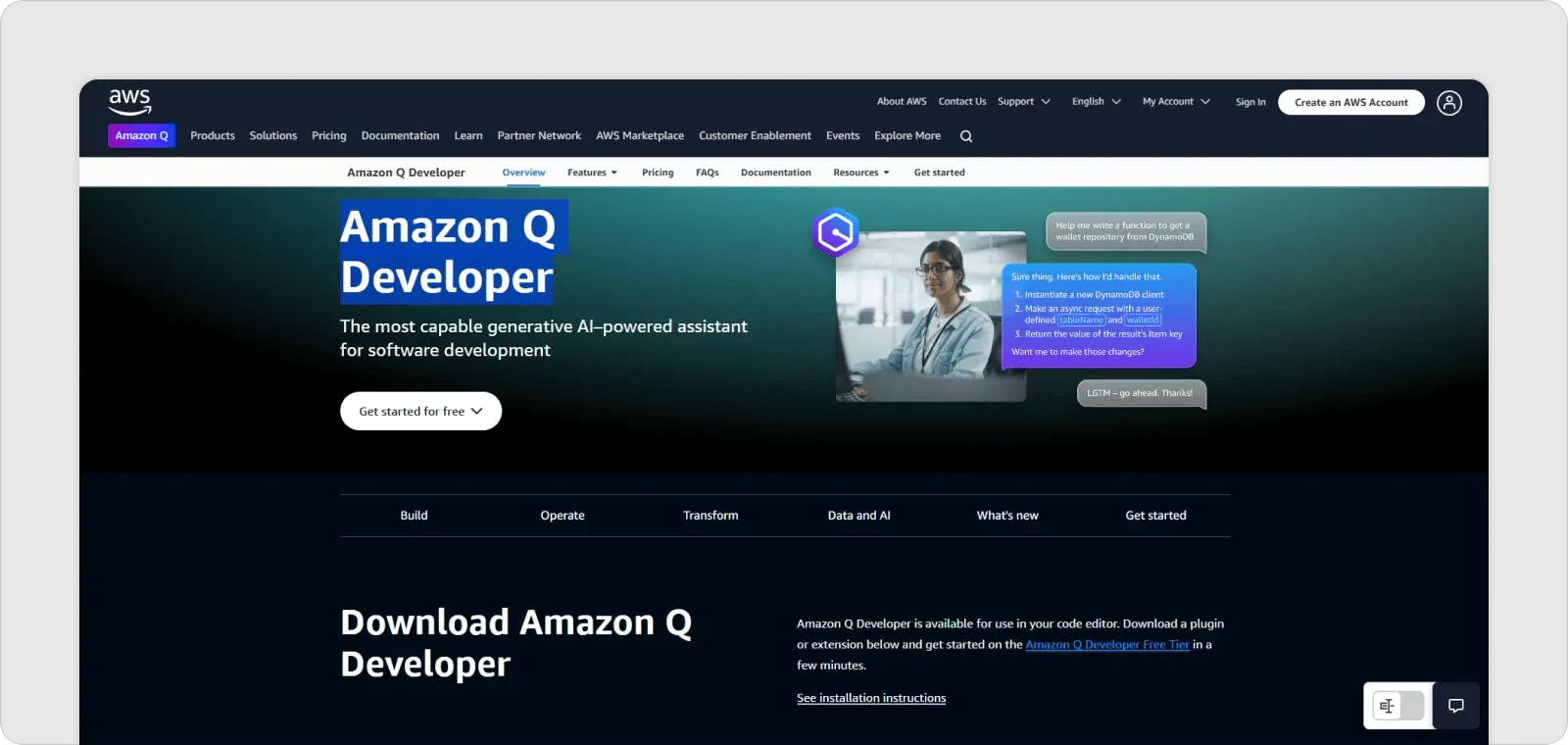
Task: Switch to the Transform tab
Action: (x=710, y=516)
